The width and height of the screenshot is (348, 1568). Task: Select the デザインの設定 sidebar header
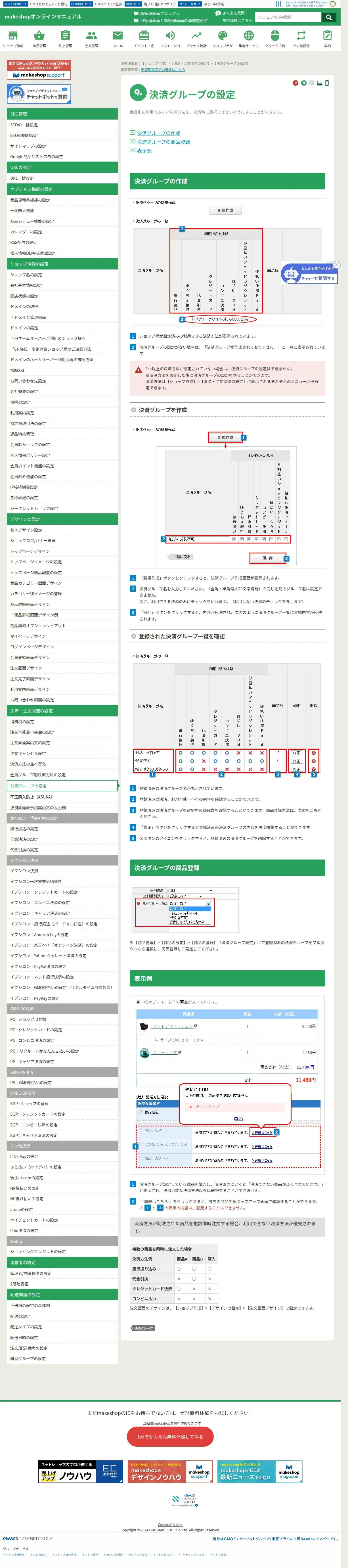[x=62, y=519]
